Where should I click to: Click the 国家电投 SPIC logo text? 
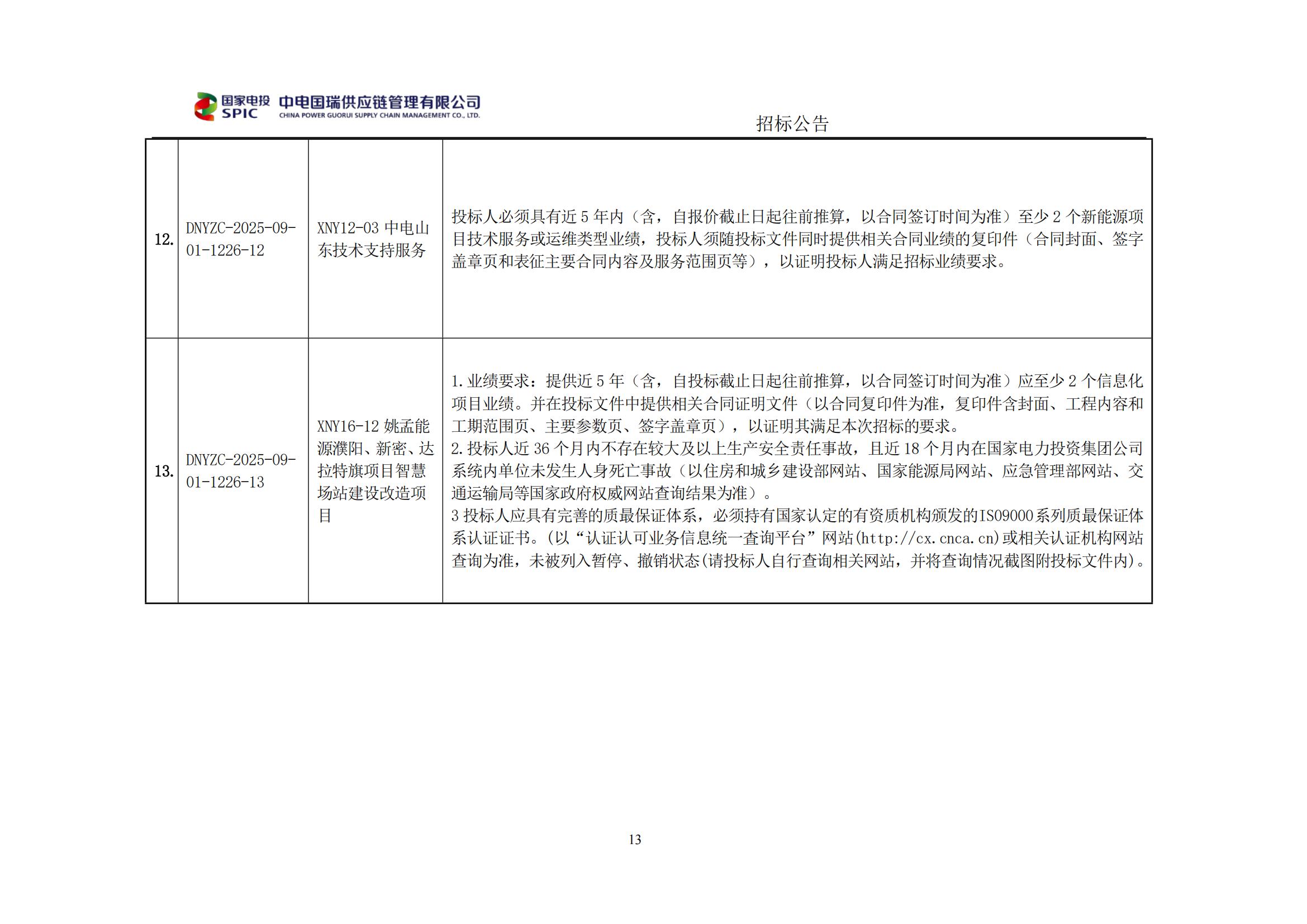[245, 106]
